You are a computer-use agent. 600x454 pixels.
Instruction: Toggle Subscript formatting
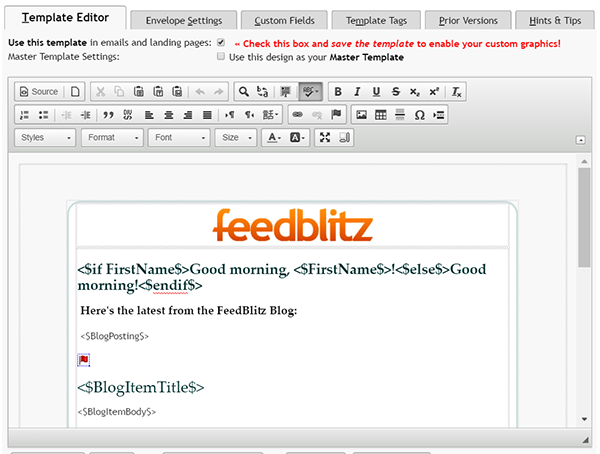point(415,92)
